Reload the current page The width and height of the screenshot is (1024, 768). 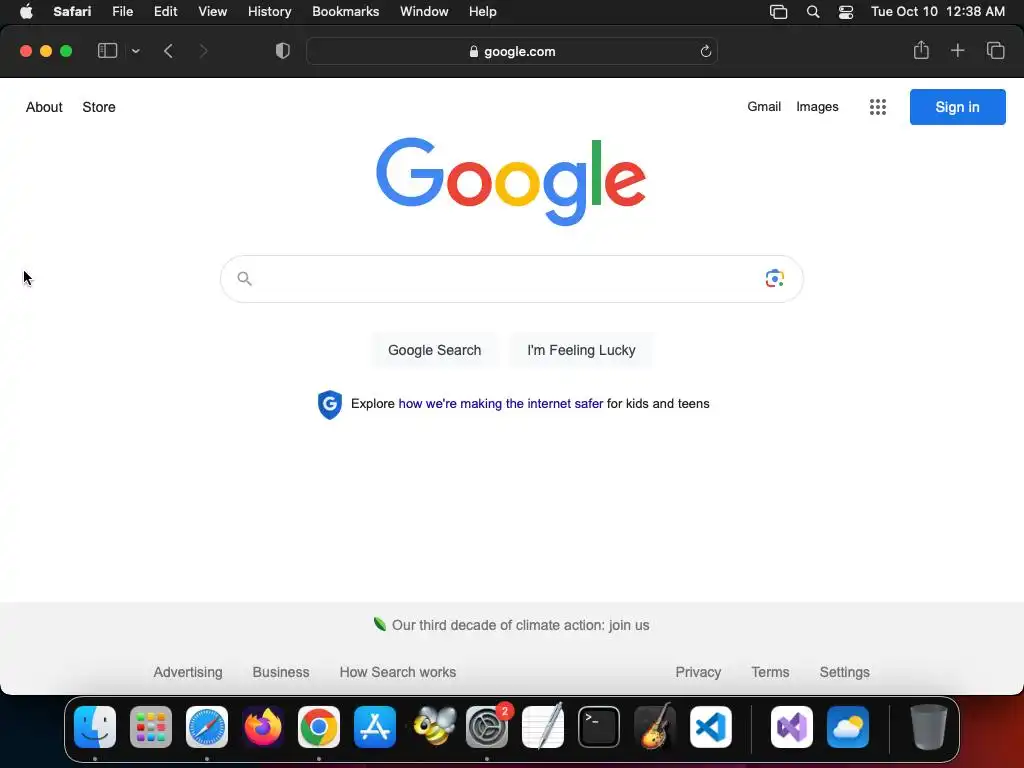pos(705,52)
